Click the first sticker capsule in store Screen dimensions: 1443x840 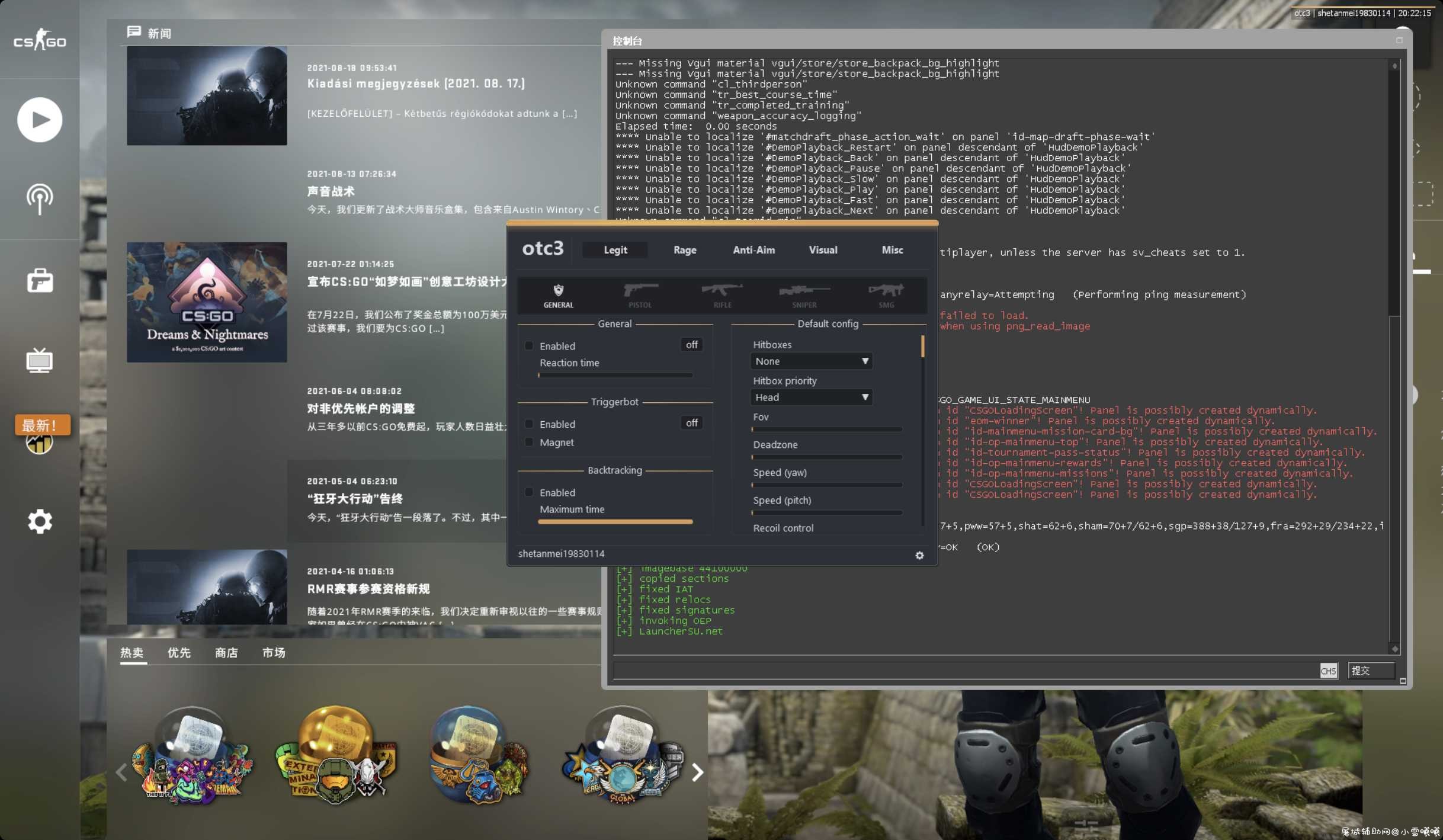[x=193, y=755]
